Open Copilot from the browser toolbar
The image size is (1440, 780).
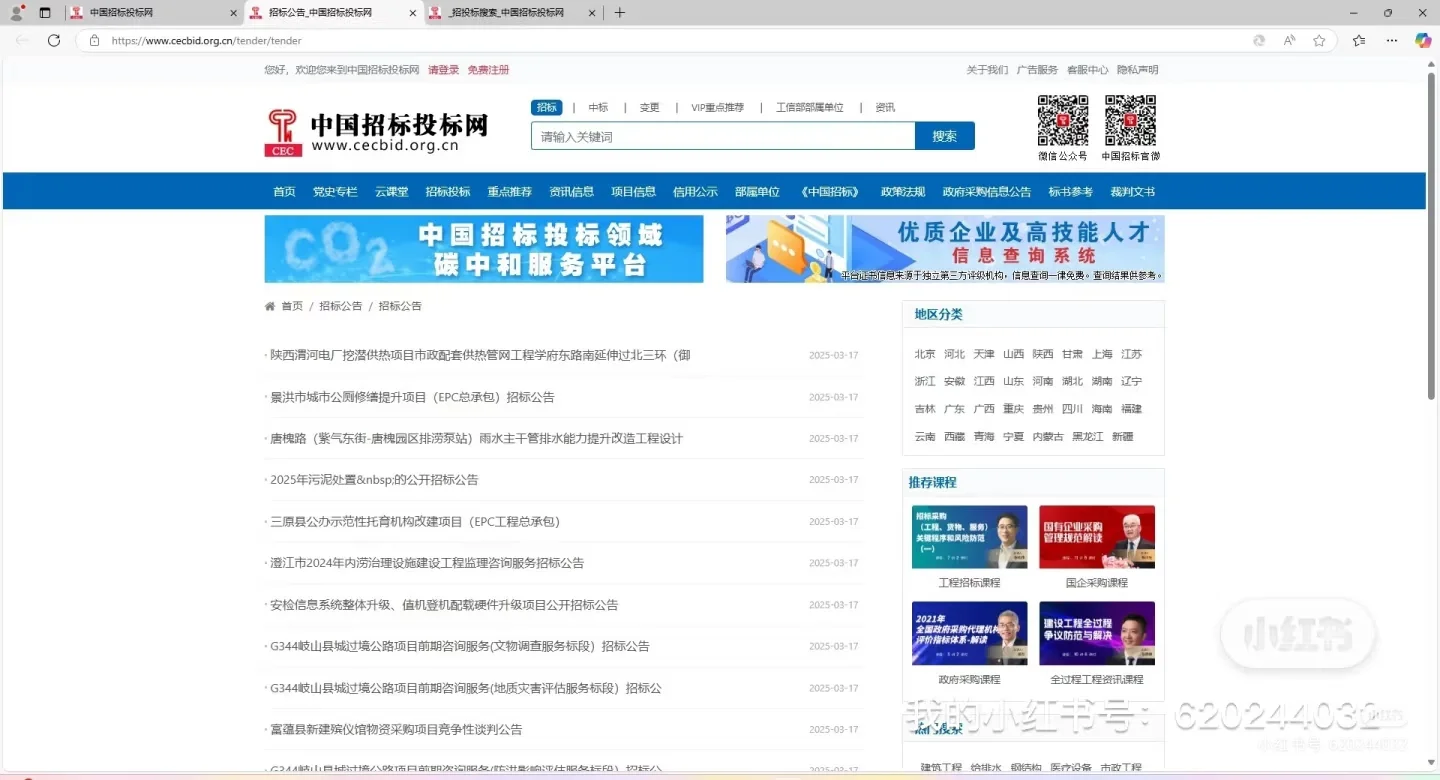click(x=1422, y=41)
